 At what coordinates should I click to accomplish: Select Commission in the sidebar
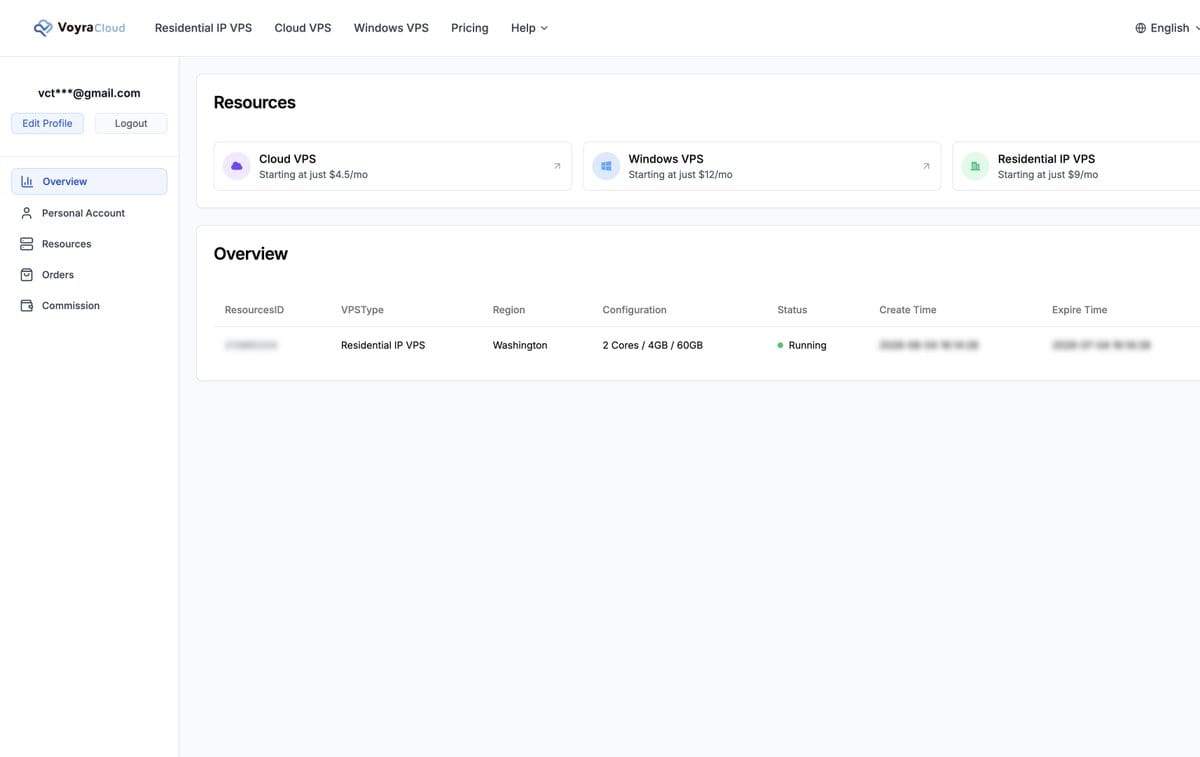(89, 306)
